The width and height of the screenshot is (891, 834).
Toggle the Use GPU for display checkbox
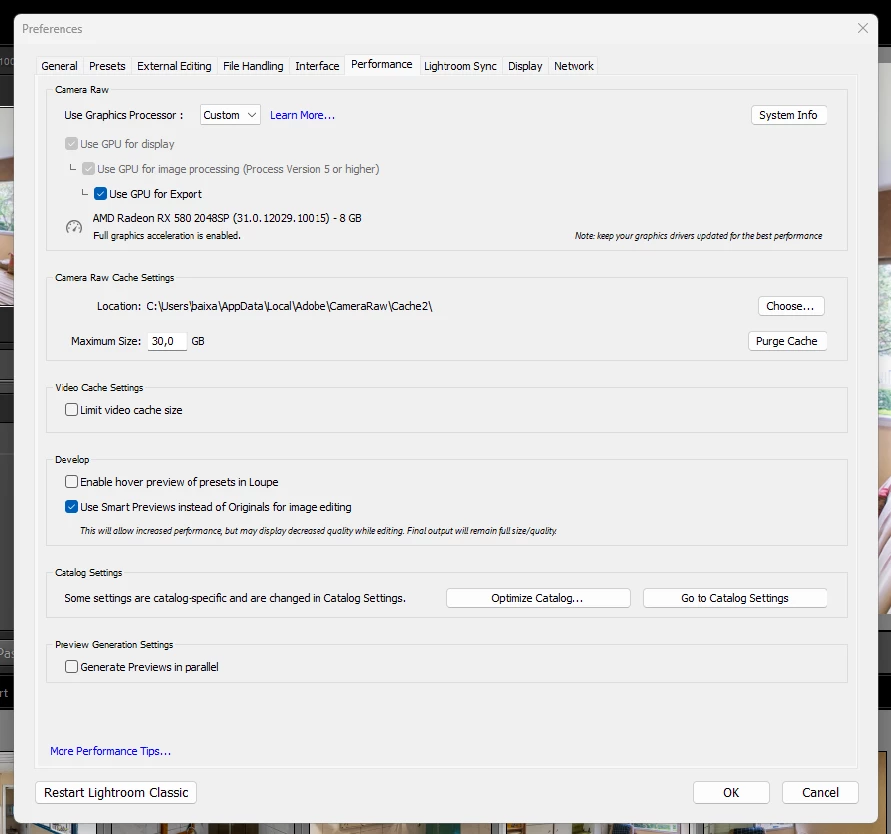72,144
